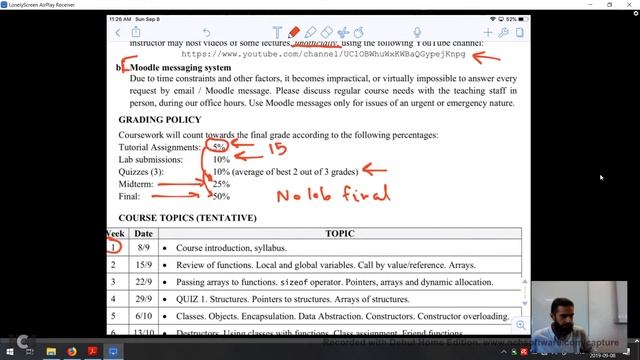Screen dimensions: 640x360
Task: Click 'Quizzes (3):' label
Action: tap(141, 172)
